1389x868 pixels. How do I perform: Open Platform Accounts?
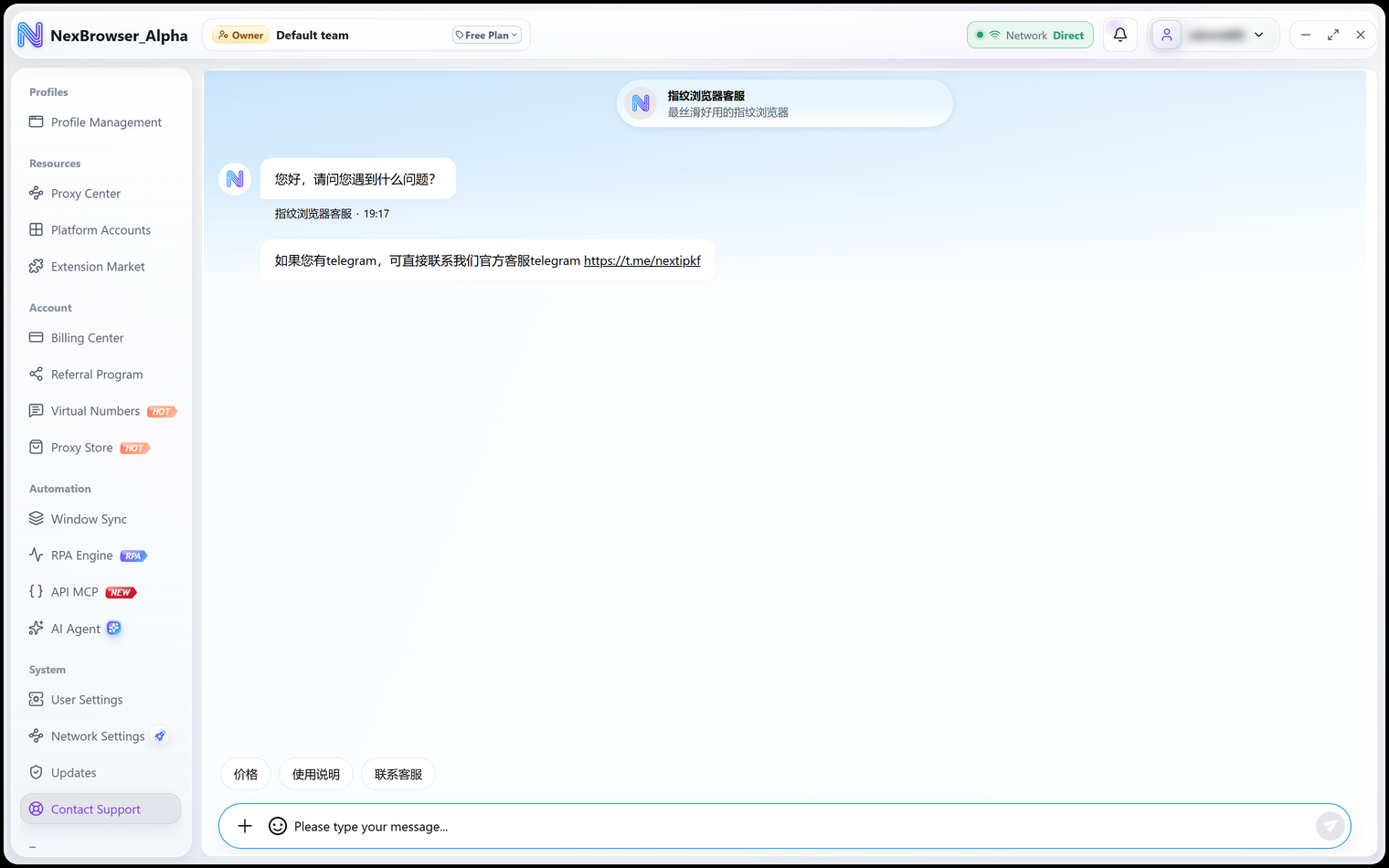(x=101, y=229)
